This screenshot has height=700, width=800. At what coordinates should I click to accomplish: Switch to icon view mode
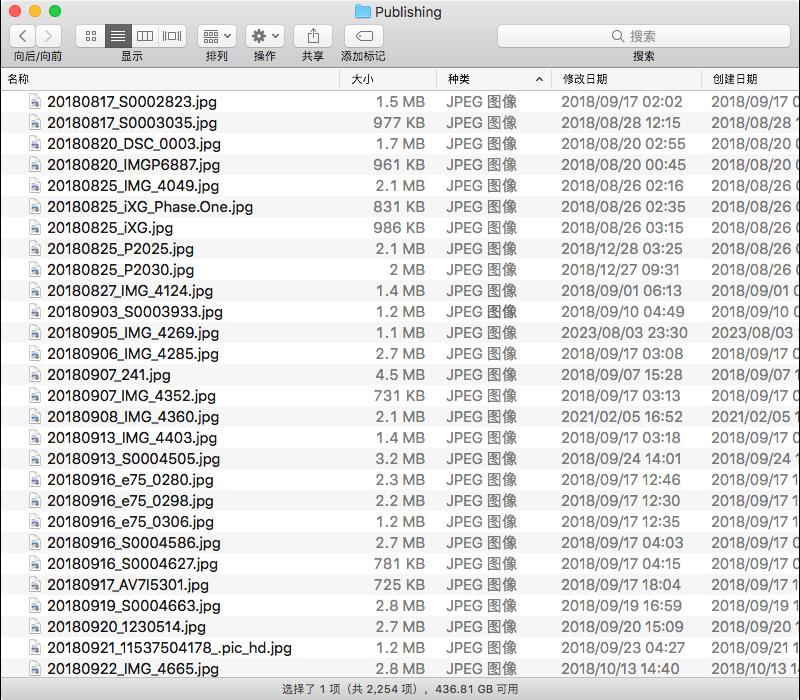click(91, 36)
